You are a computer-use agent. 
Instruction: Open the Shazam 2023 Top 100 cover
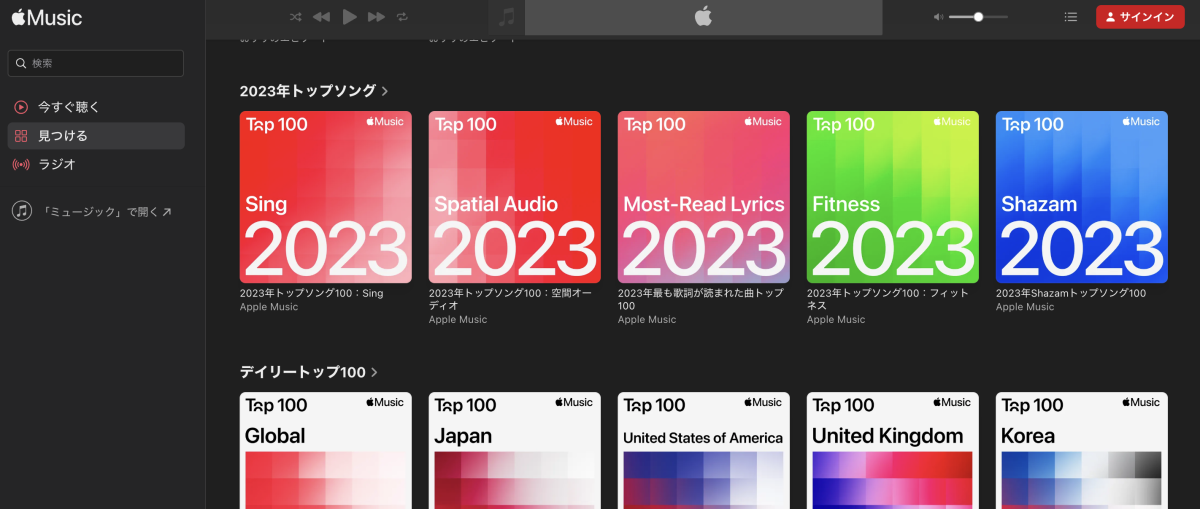tap(1081, 197)
